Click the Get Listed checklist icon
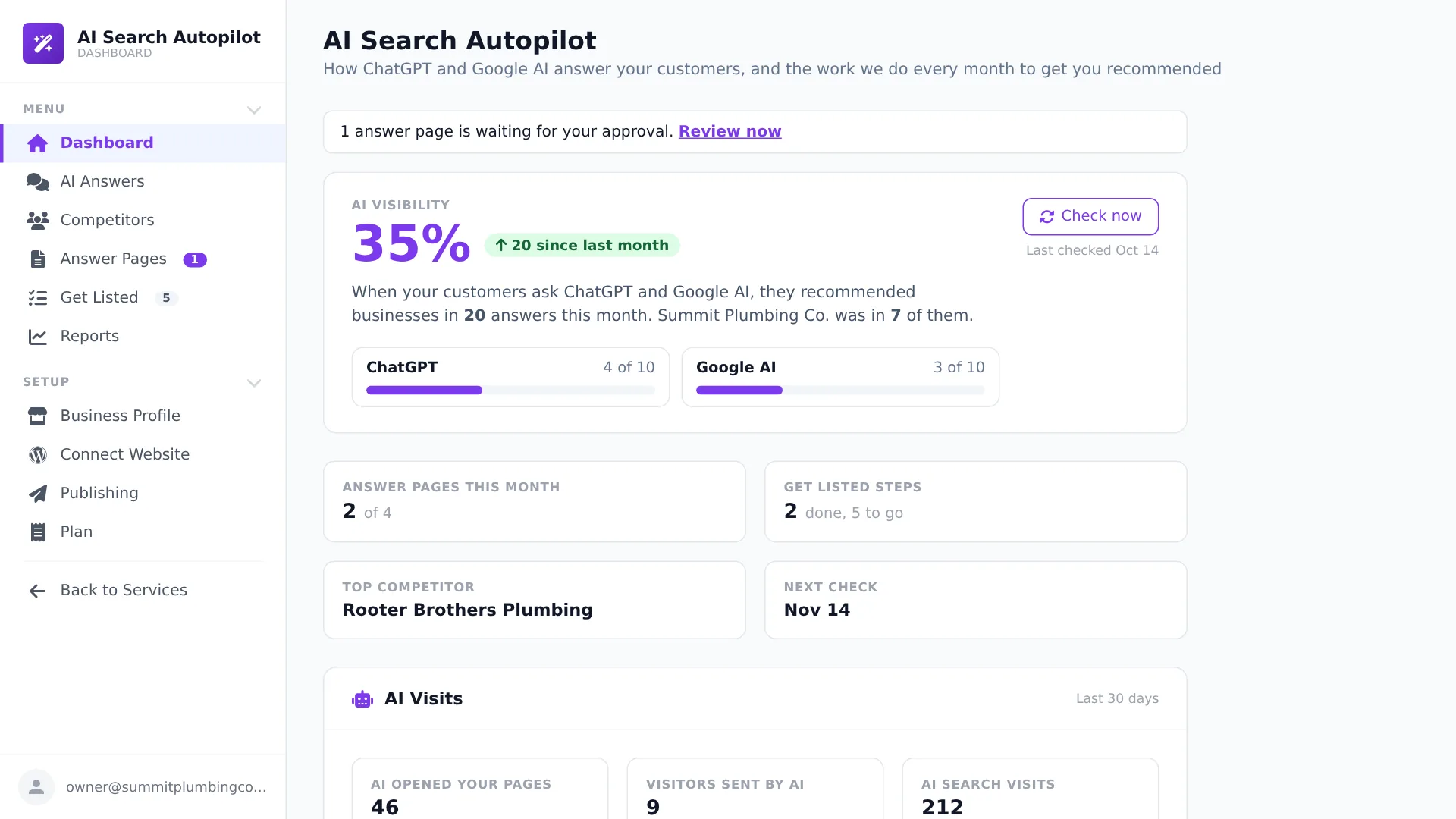 37,298
